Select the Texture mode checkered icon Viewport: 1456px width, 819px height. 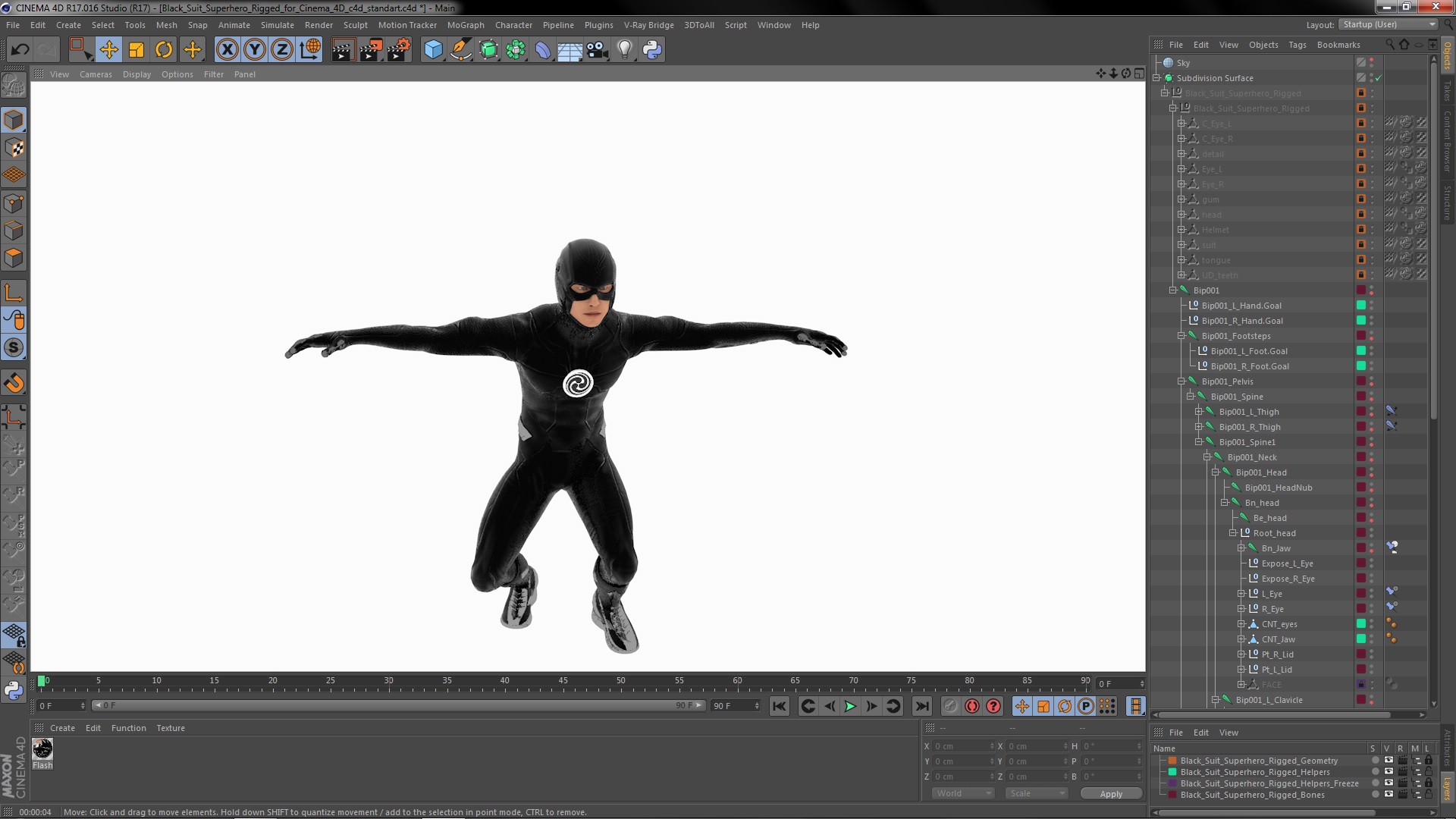pyautogui.click(x=14, y=148)
